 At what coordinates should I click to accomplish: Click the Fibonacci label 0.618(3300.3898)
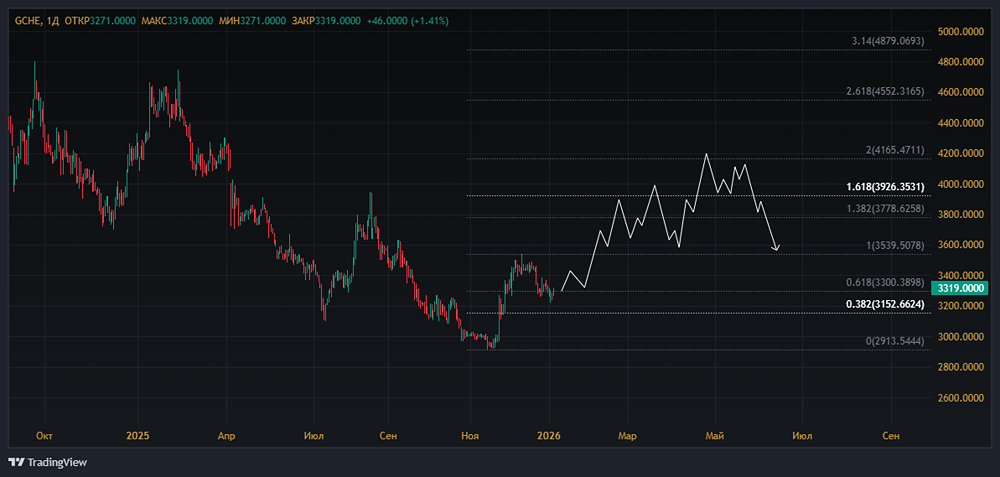885,283
